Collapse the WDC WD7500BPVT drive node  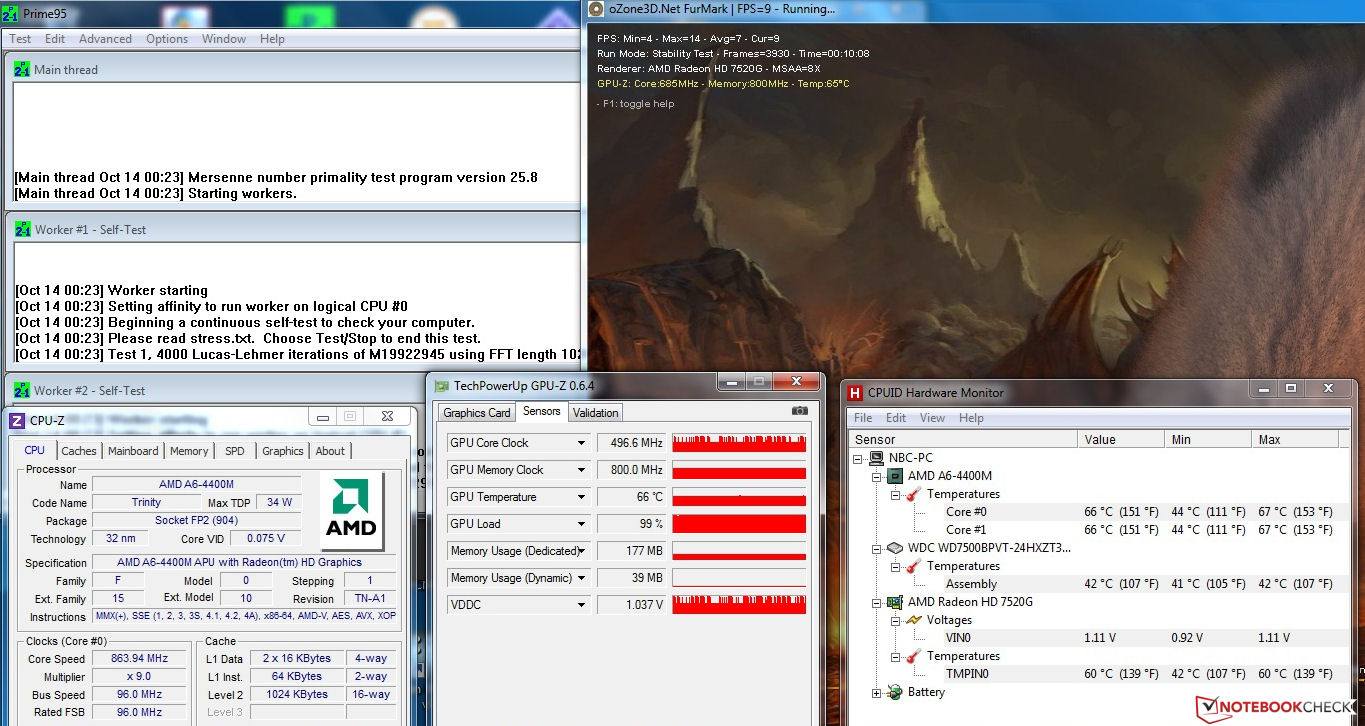click(877, 548)
